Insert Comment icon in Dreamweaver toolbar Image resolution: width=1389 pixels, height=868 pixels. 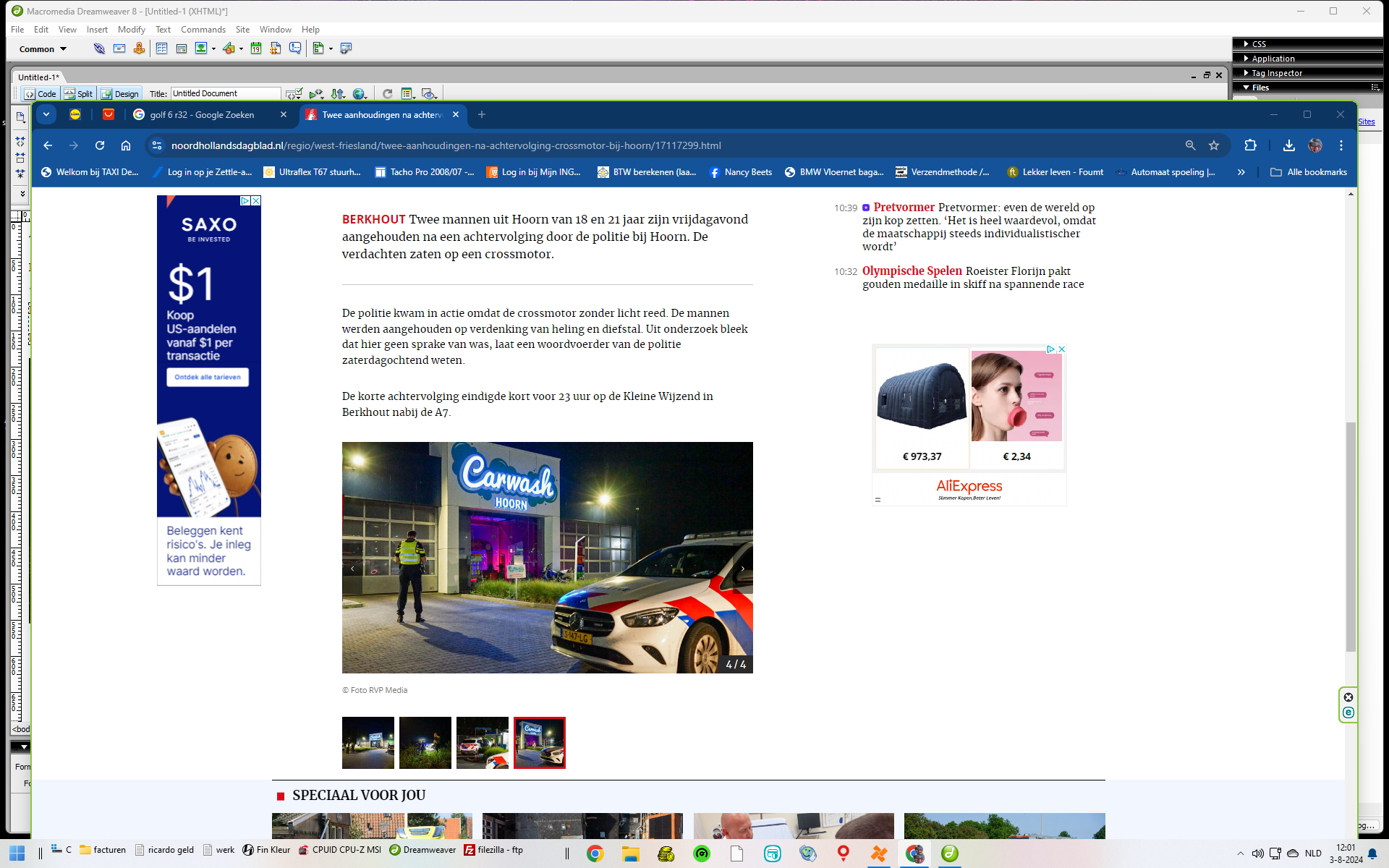tap(295, 48)
